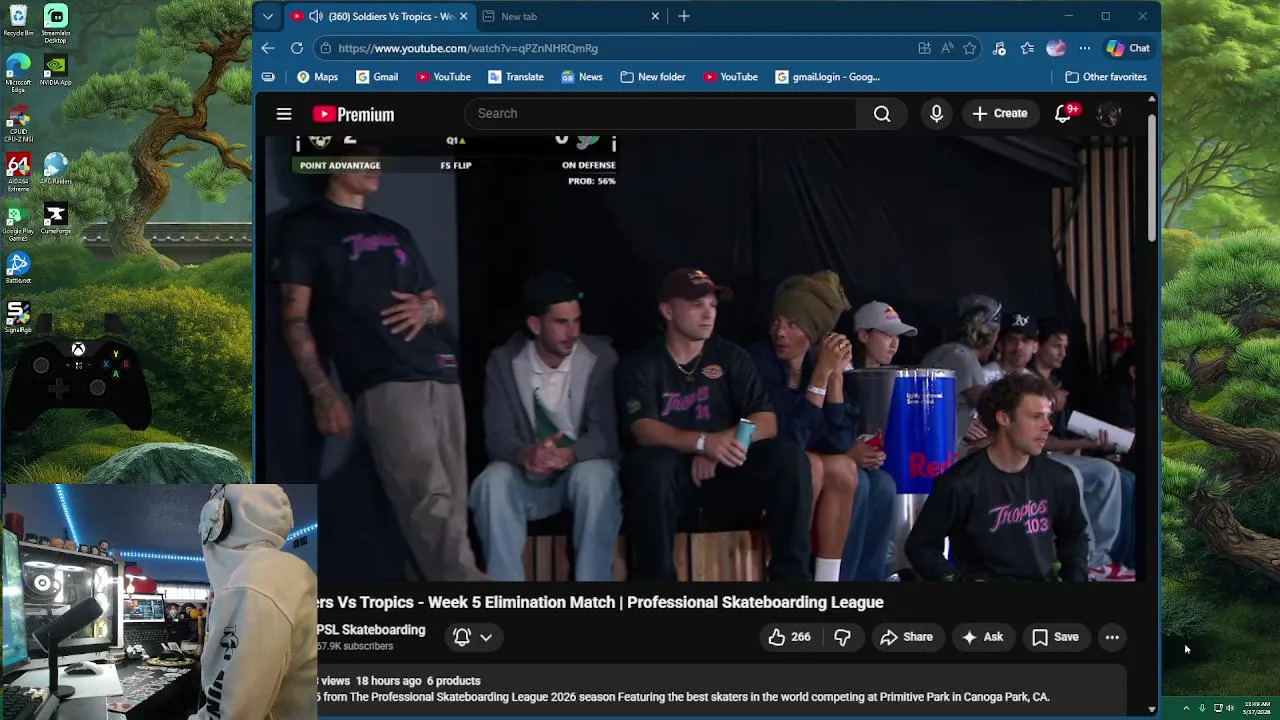The height and width of the screenshot is (720, 1280).
Task: Show hidden system tray icons chevron
Action: click(1186, 708)
